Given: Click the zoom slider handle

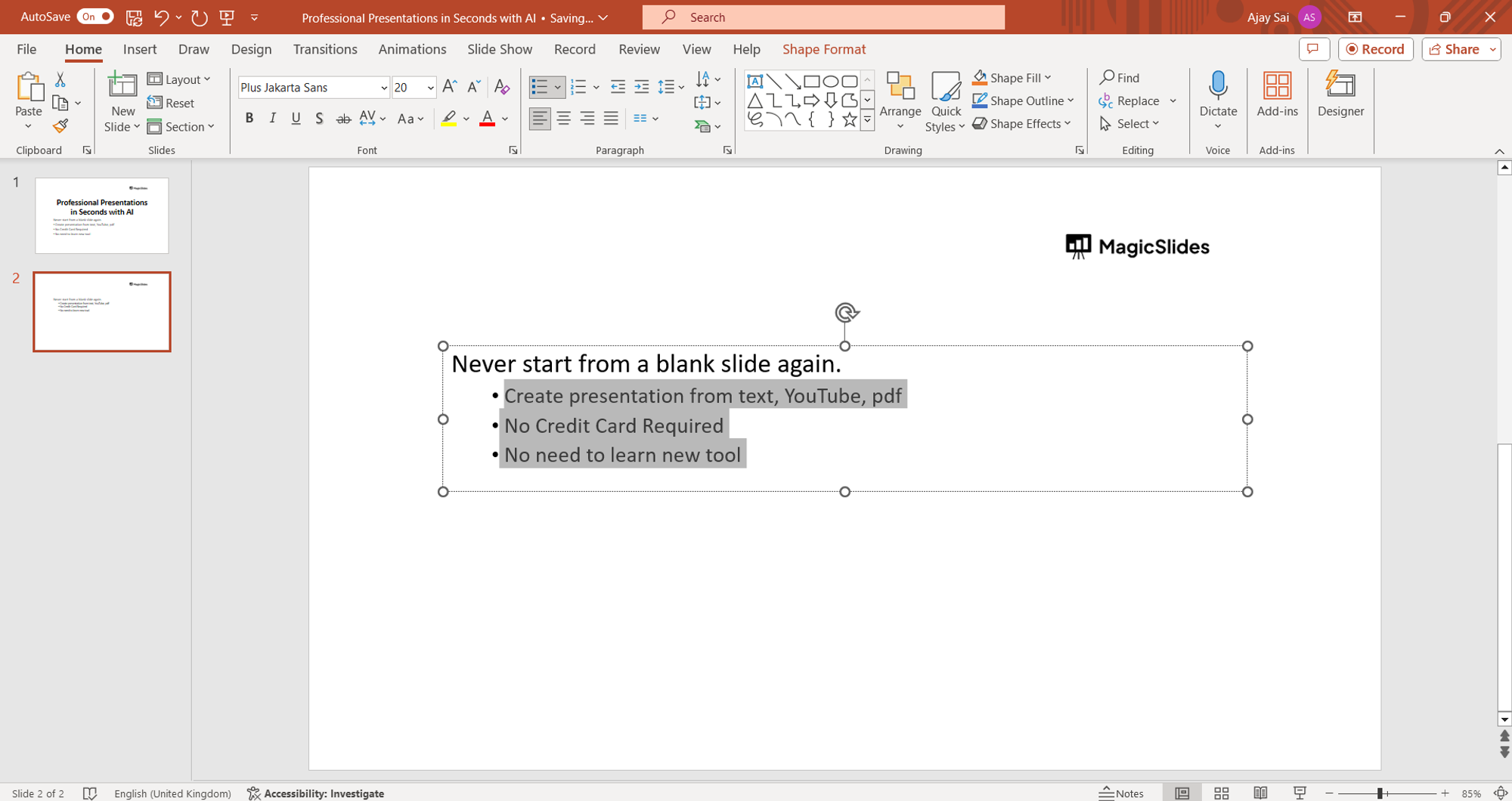Looking at the screenshot, I should pos(1380,793).
